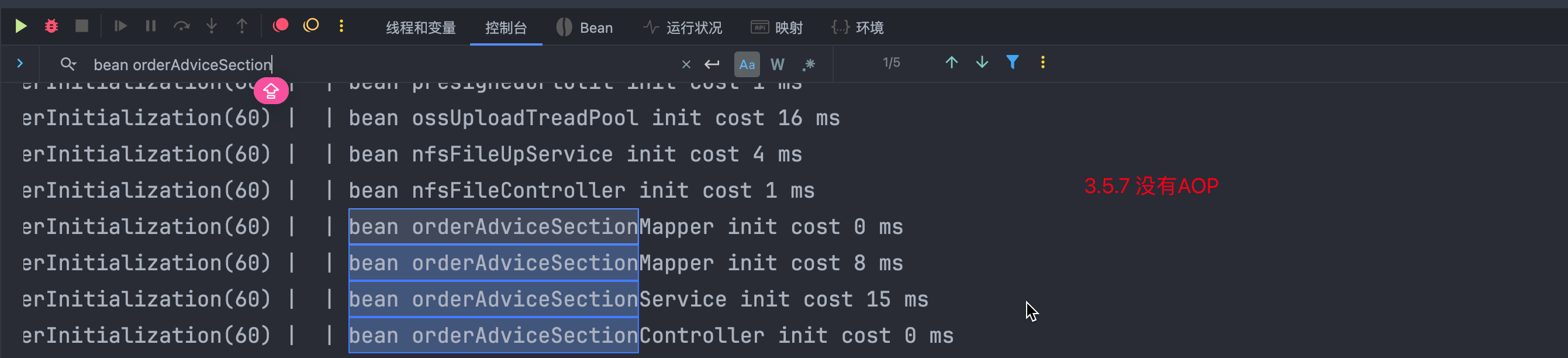Stop the running process
1568x358 pixels.
click(x=82, y=26)
